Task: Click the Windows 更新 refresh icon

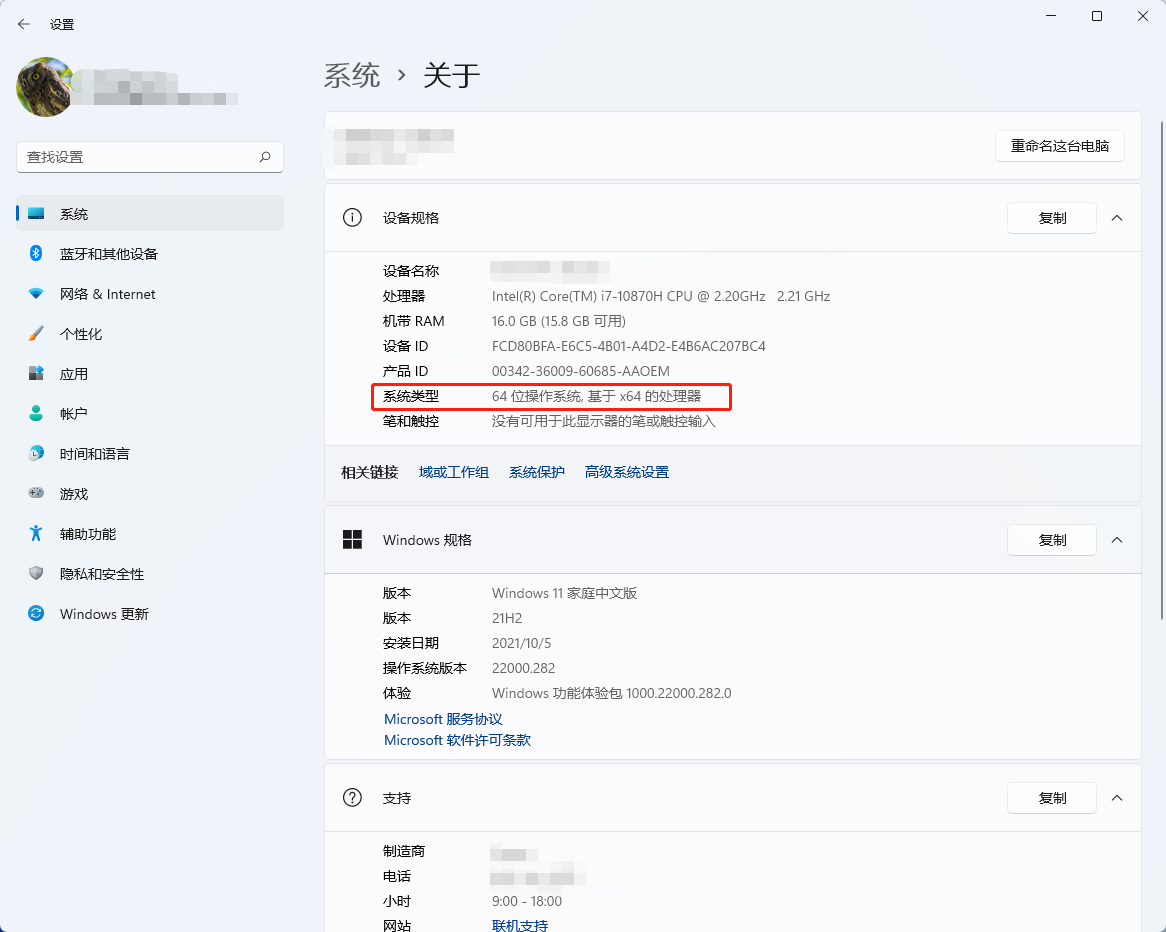Action: click(x=36, y=613)
